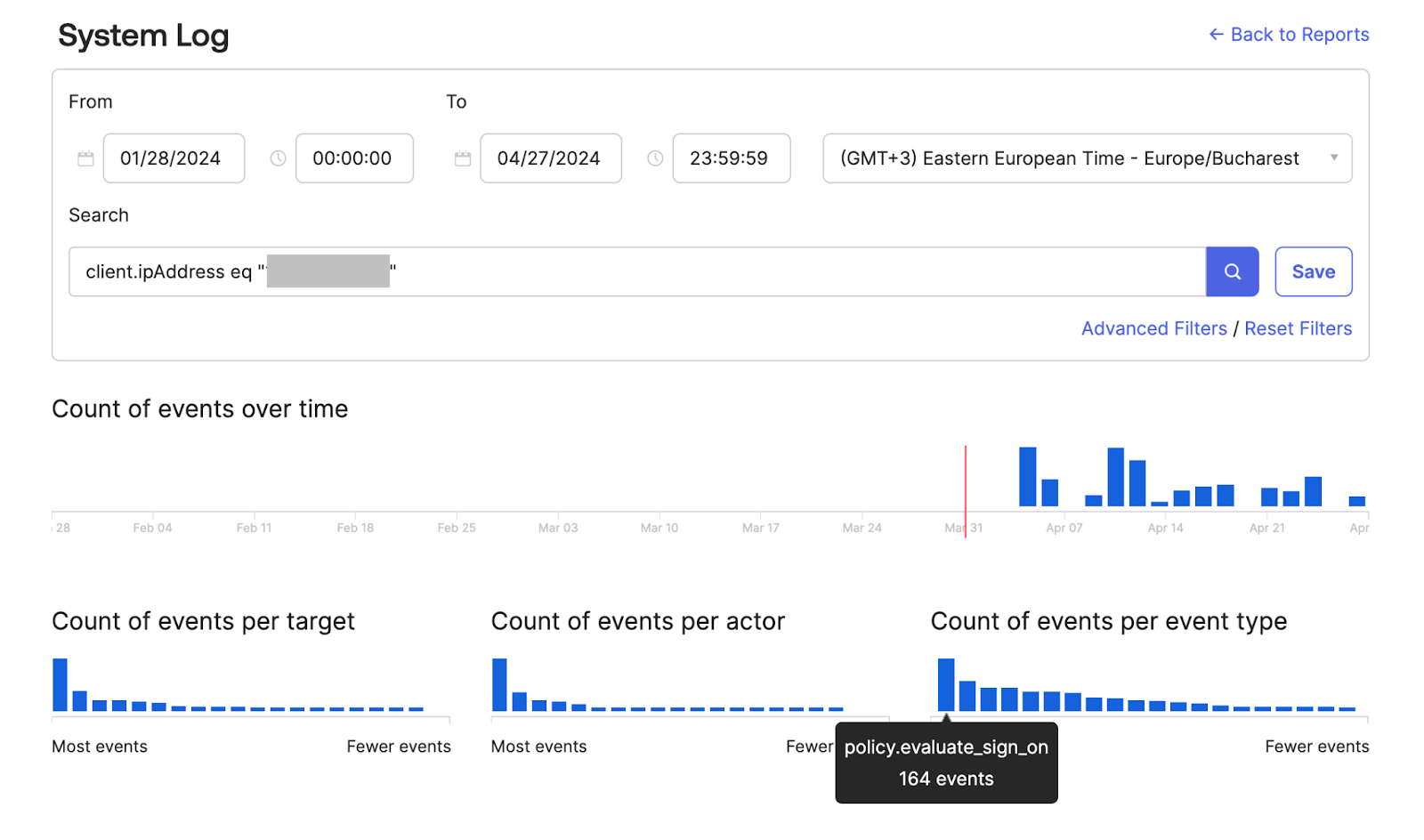
Task: Select the tallest bar in events per target
Action: 60,684
